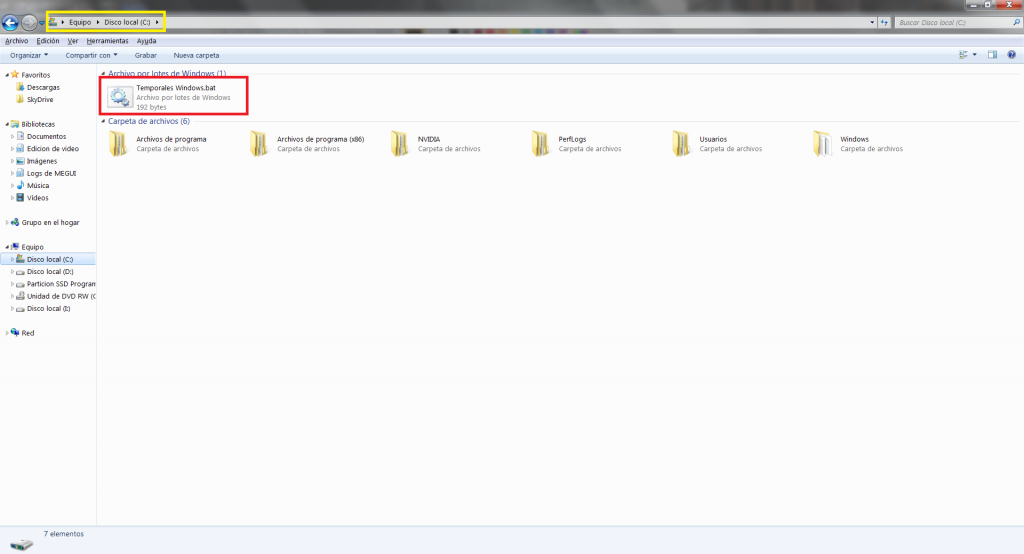Open the Ayuda menu
This screenshot has width=1024, height=554.
coord(146,41)
